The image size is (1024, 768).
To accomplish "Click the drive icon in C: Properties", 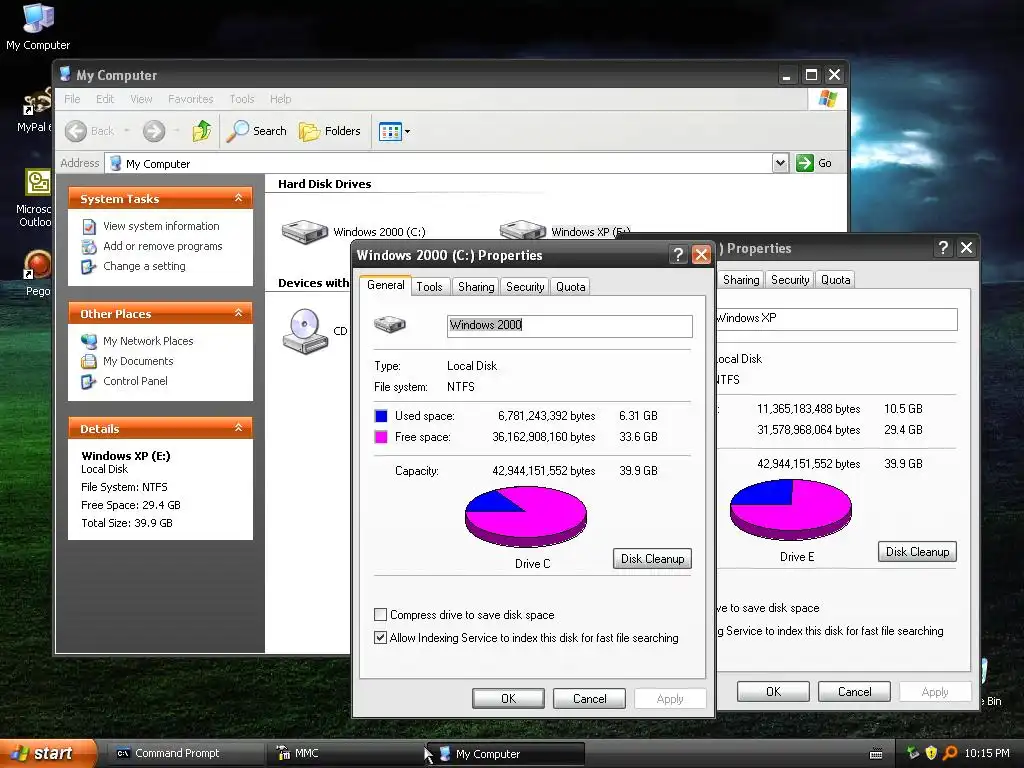I will (x=390, y=324).
